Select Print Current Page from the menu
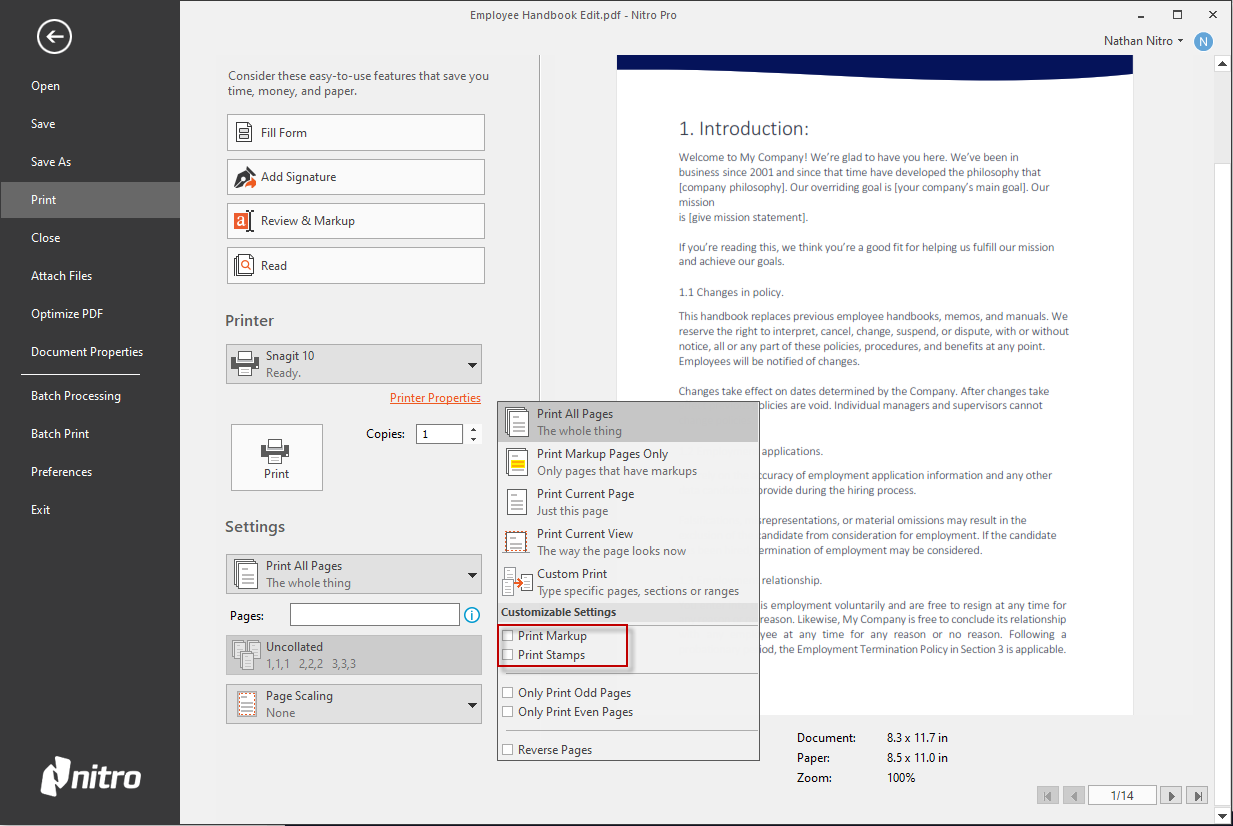Viewport: 1233px width, 826px height. pyautogui.click(x=585, y=500)
